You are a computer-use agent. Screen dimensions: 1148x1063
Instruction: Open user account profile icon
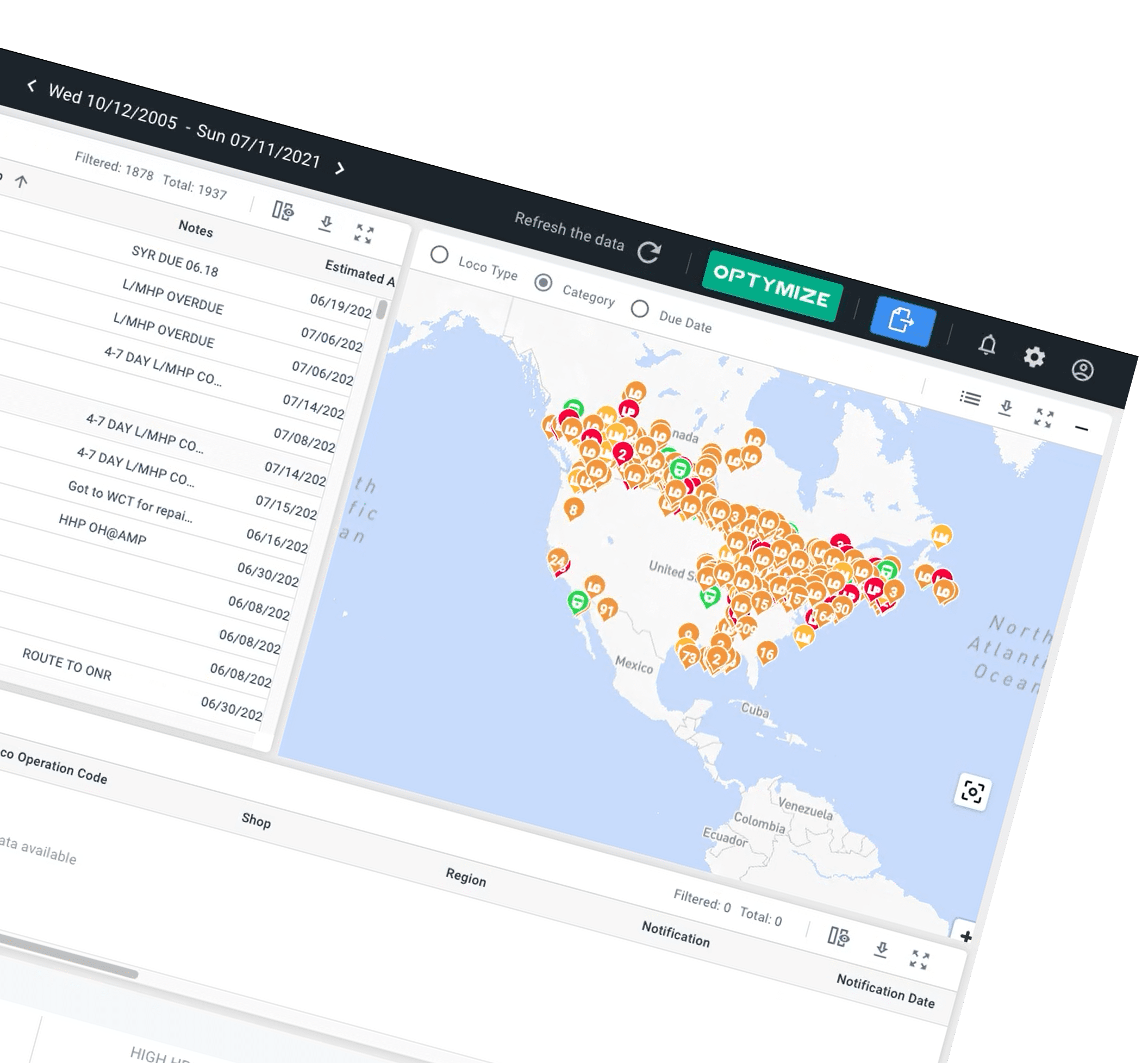[x=1082, y=370]
